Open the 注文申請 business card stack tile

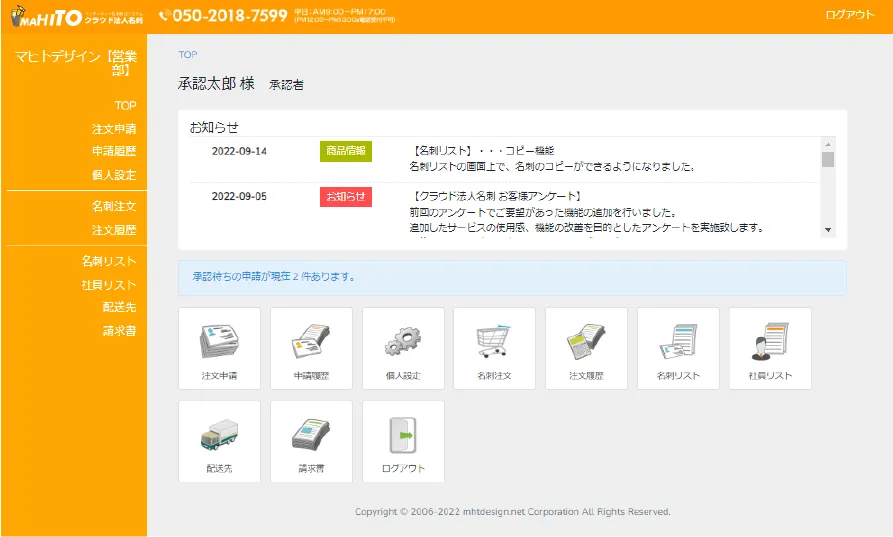click(219, 349)
